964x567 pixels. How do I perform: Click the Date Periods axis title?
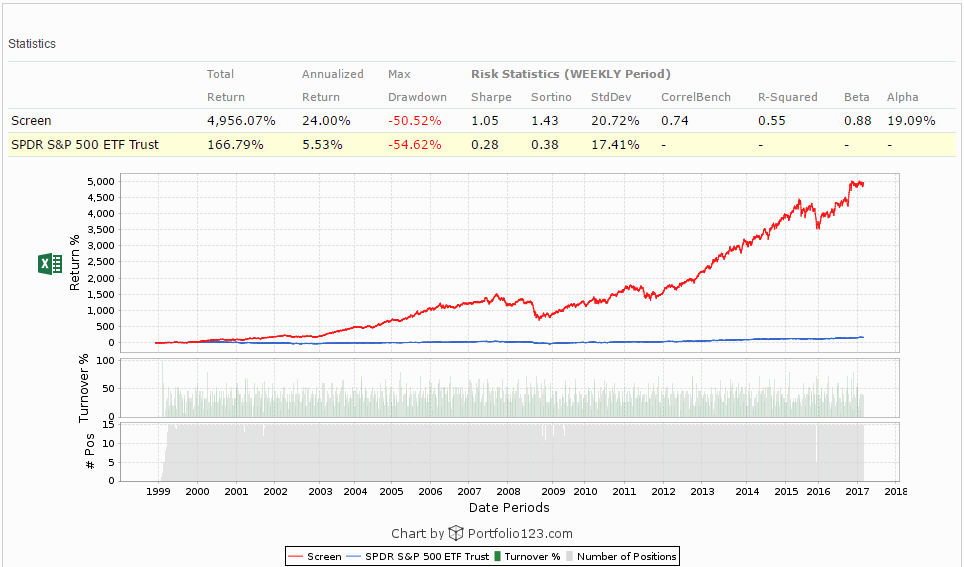click(x=509, y=507)
